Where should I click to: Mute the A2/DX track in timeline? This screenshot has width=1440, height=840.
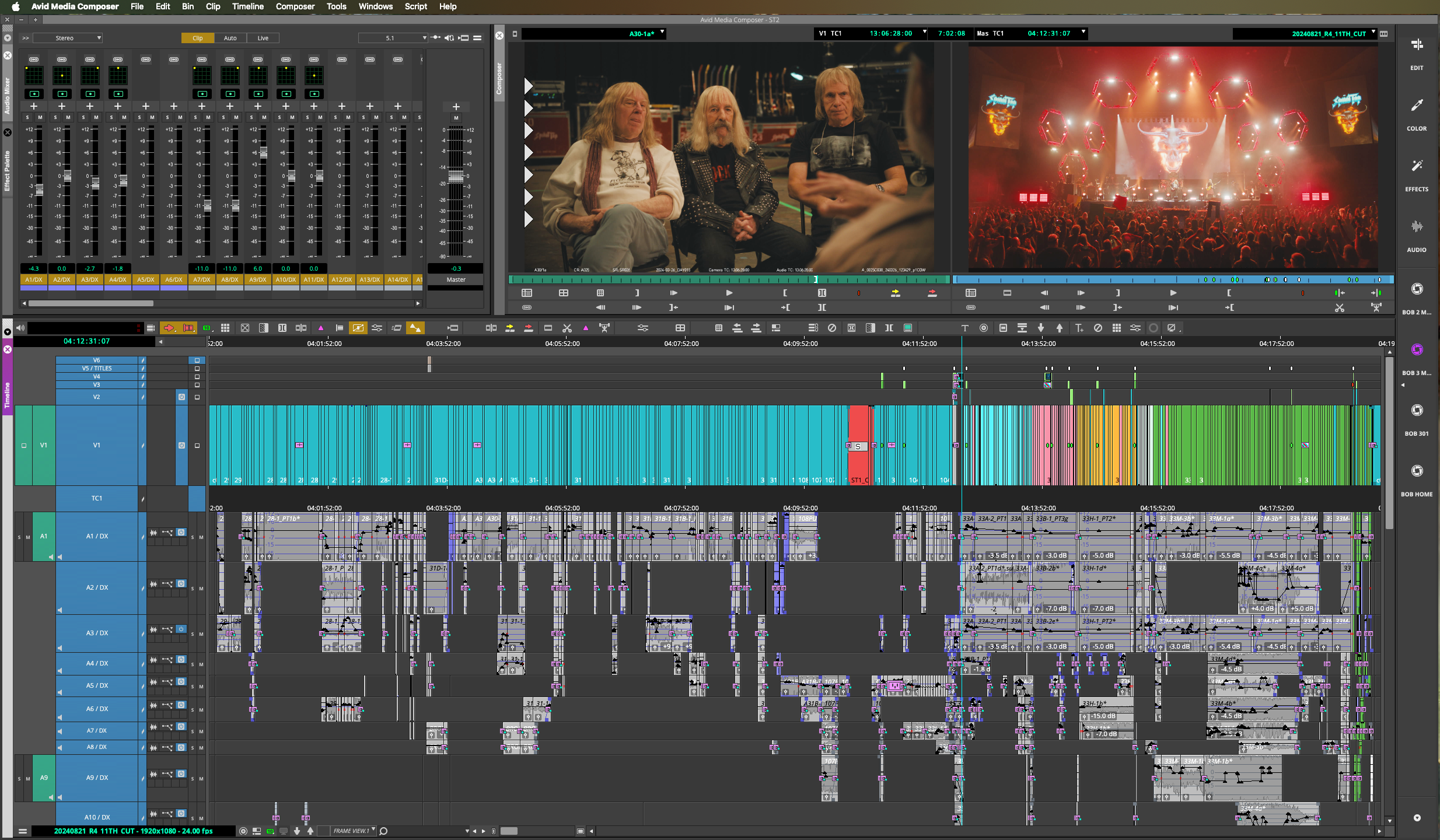click(x=201, y=589)
